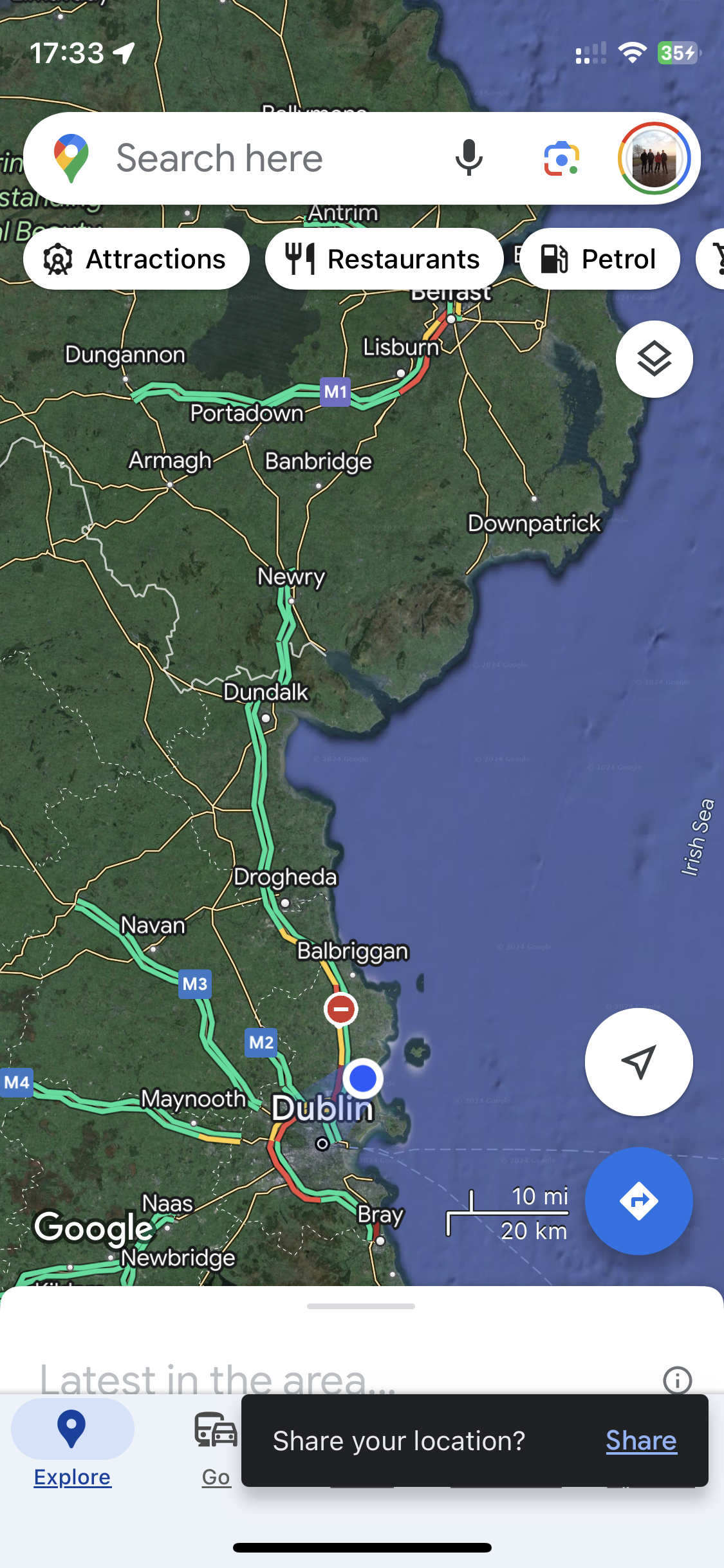The width and height of the screenshot is (724, 1568).
Task: Start directions with the blue arrow button
Action: [638, 1200]
